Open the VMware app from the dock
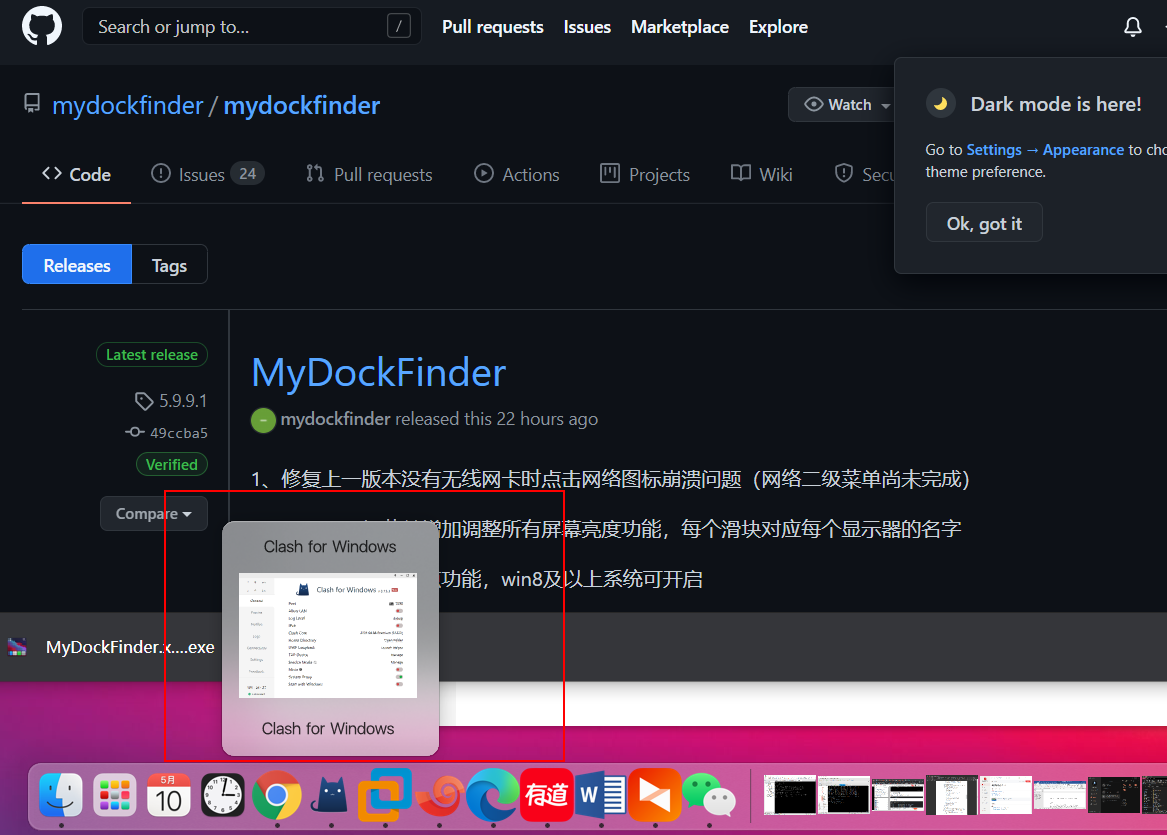 385,795
